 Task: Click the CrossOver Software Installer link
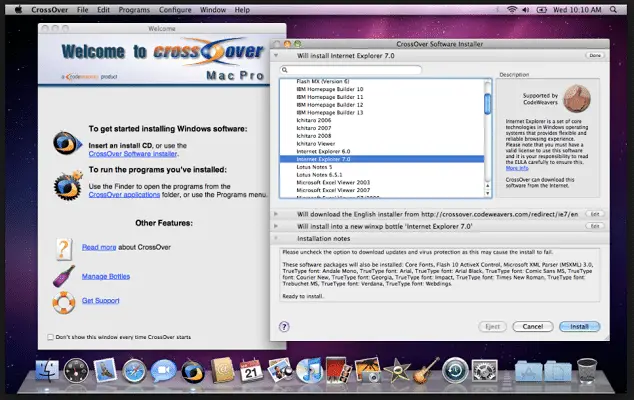(x=133, y=154)
